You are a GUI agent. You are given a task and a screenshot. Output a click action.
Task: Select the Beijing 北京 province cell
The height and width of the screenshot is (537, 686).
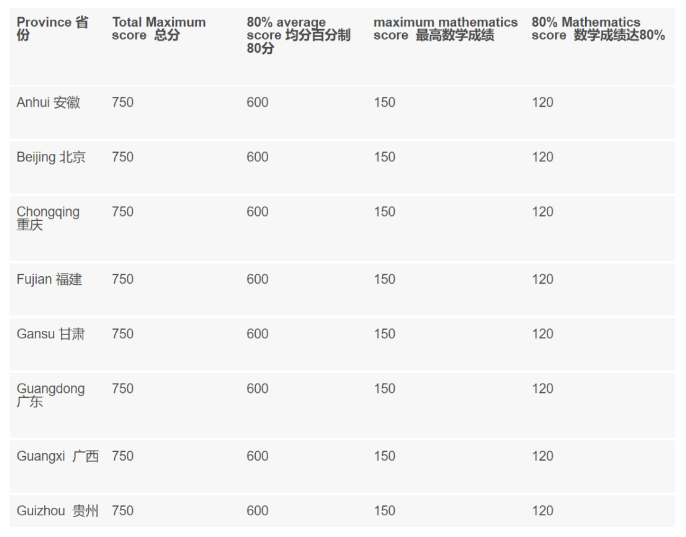[x=51, y=157]
